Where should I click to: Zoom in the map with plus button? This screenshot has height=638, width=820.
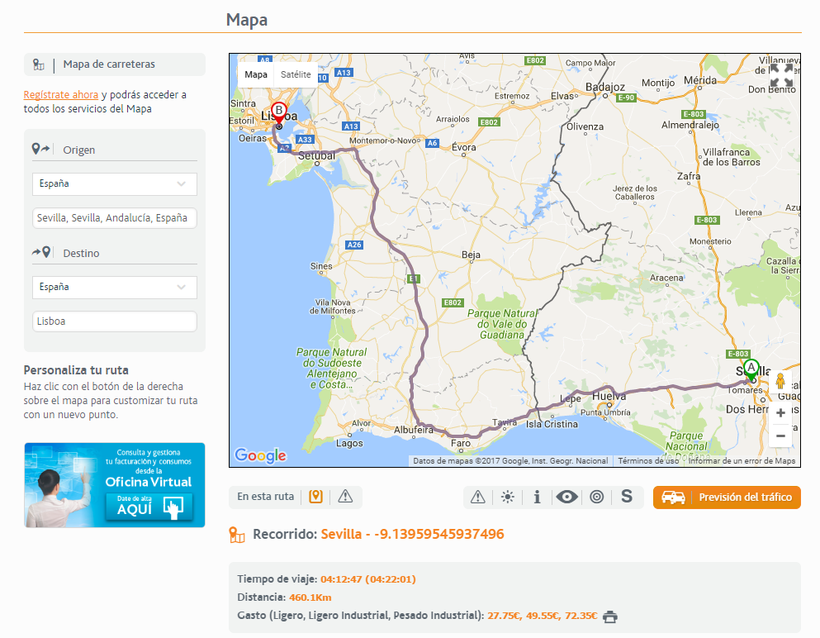point(780,412)
